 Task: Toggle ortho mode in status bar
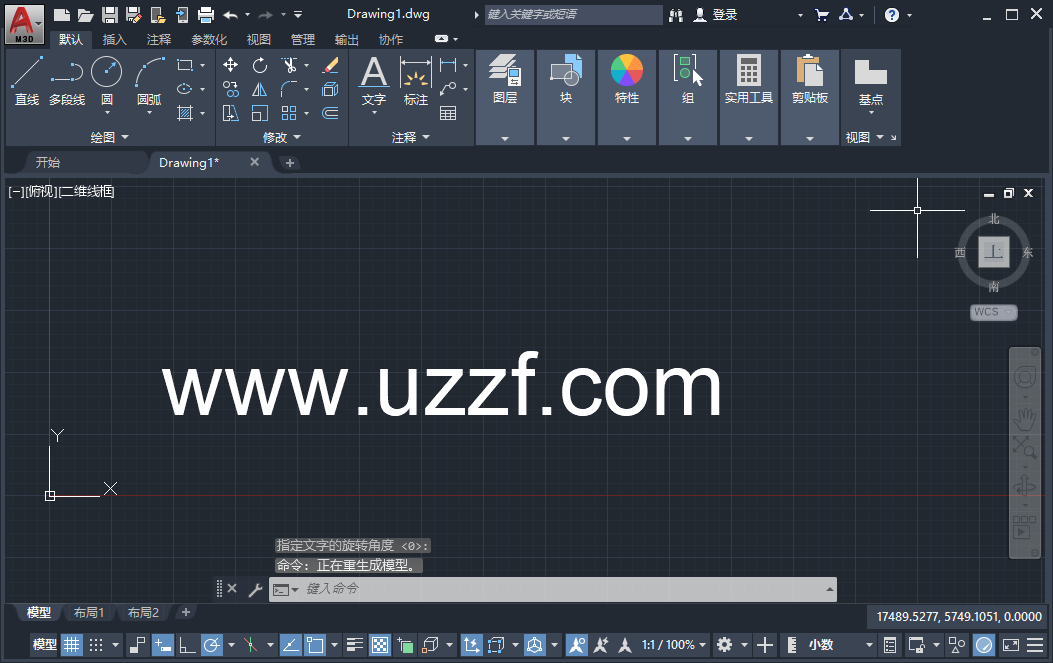point(188,645)
